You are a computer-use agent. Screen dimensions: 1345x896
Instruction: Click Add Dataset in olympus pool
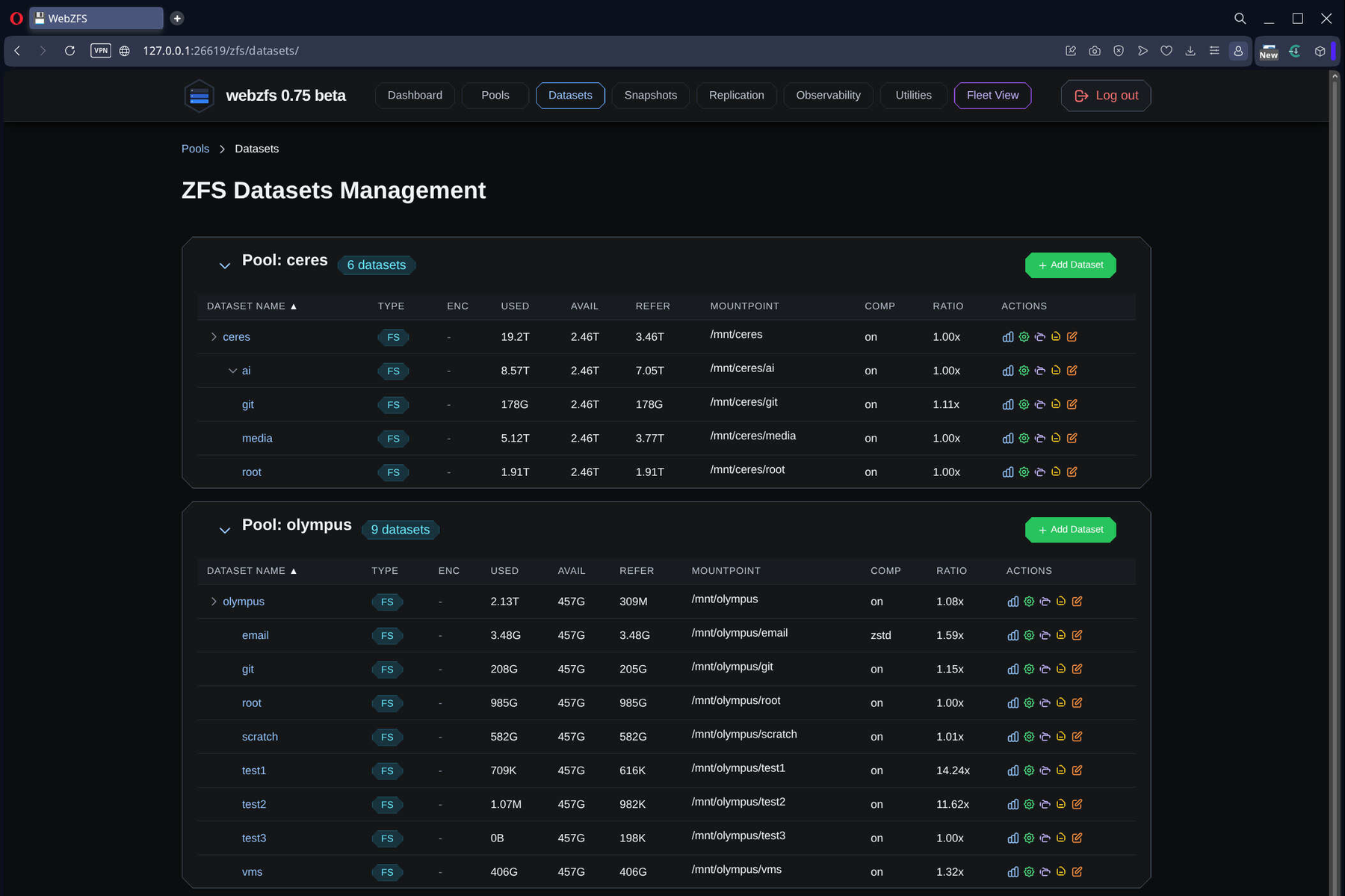click(x=1070, y=530)
